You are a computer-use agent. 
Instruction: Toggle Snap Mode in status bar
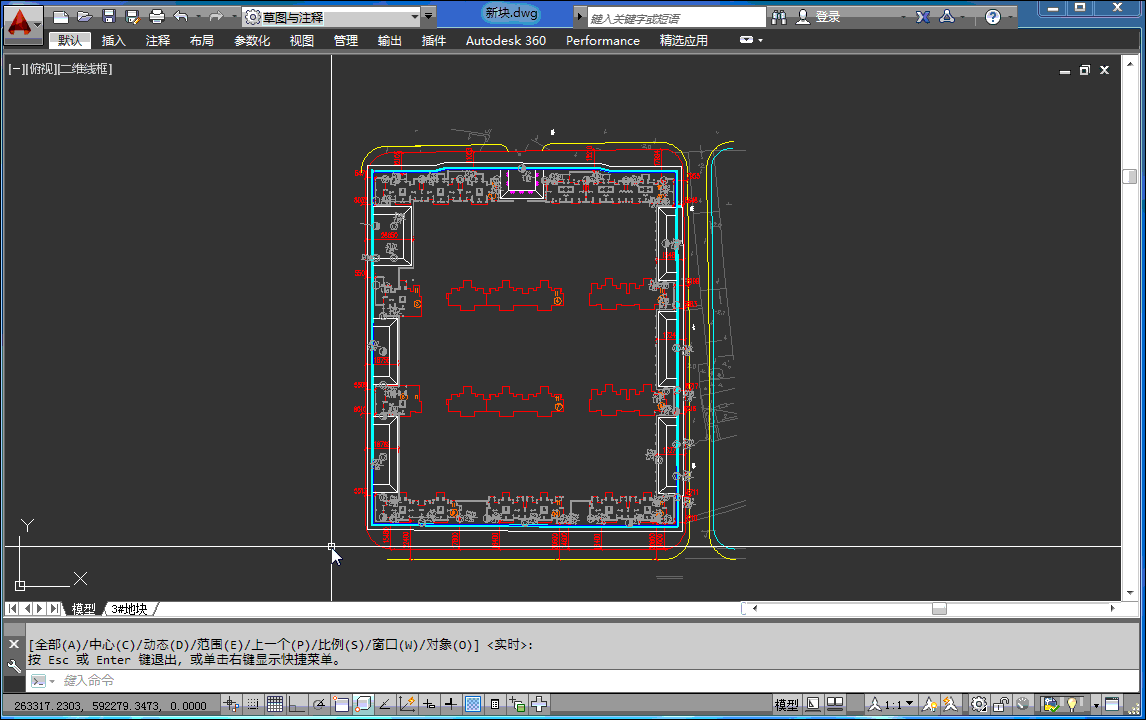(x=253, y=705)
